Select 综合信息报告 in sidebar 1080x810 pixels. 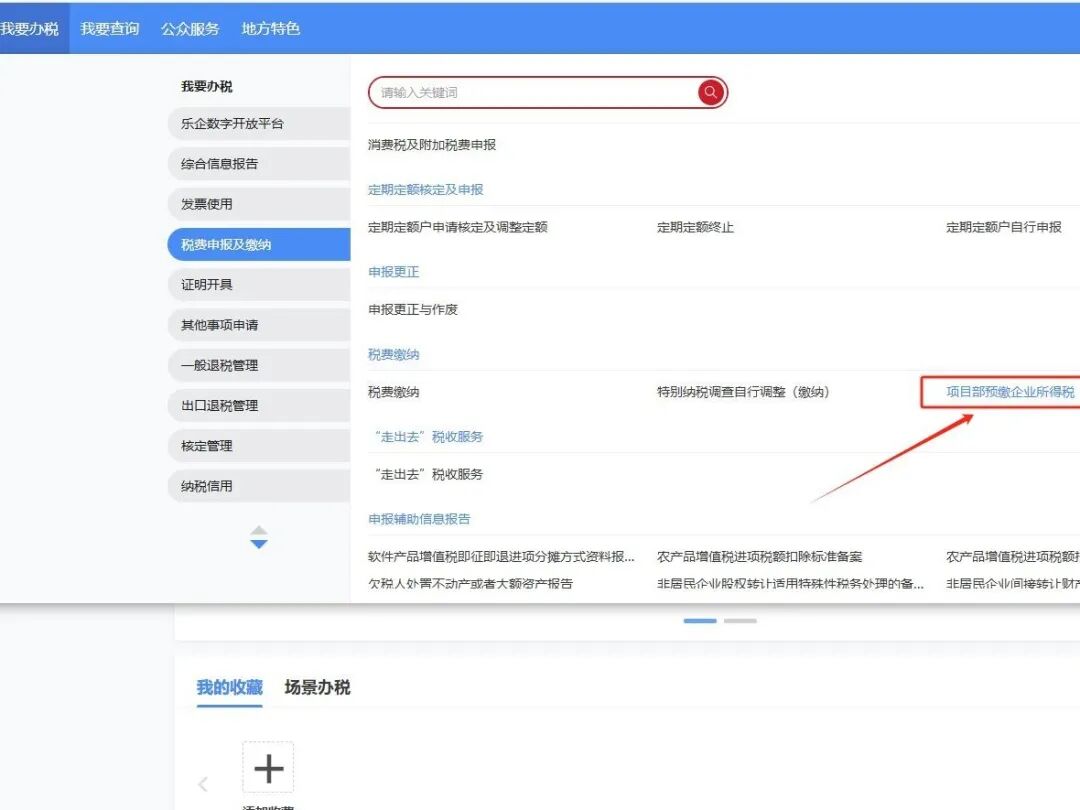click(x=259, y=164)
